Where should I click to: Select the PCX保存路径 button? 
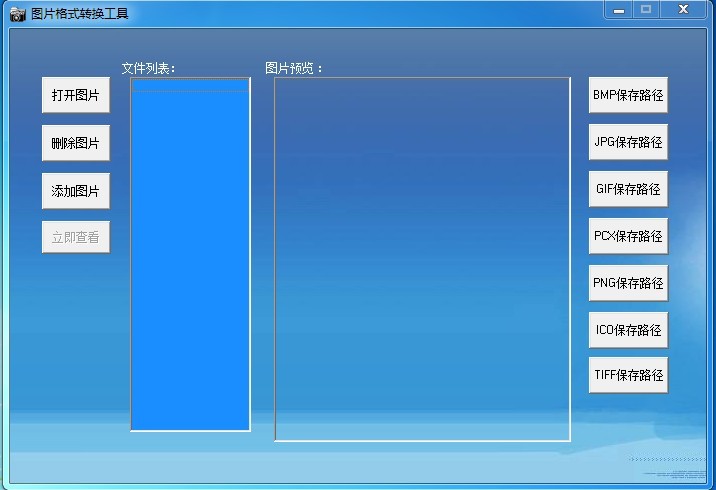(x=628, y=236)
